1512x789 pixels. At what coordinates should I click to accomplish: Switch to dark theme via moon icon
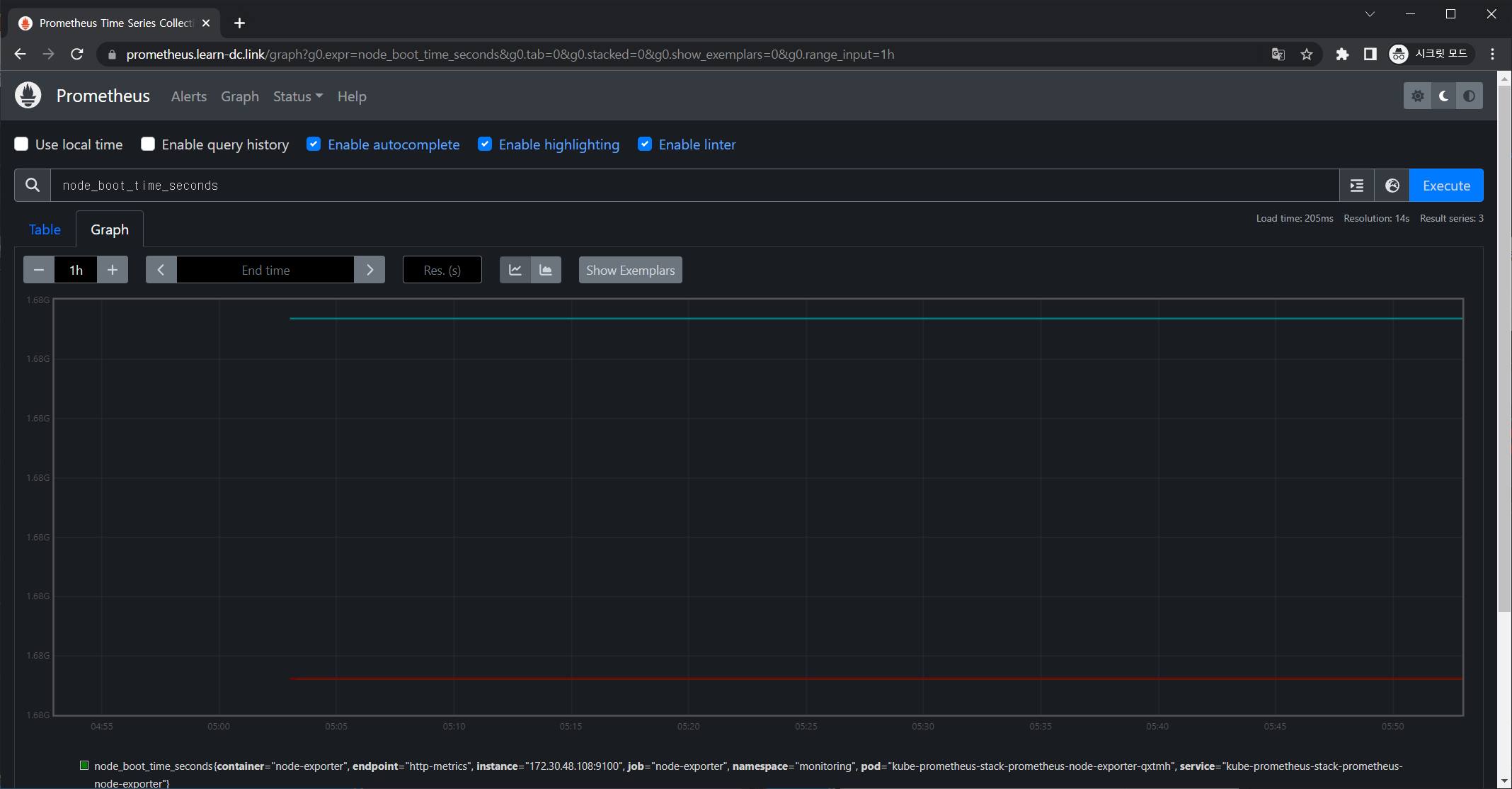click(x=1443, y=96)
